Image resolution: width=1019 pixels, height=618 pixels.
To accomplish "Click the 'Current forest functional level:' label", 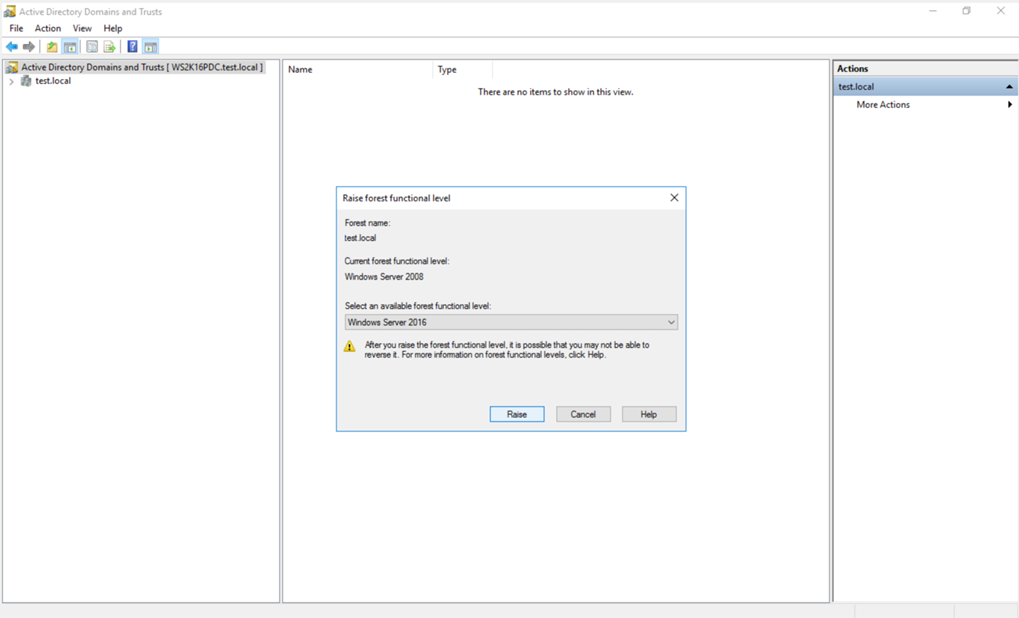I will pos(396,261).
